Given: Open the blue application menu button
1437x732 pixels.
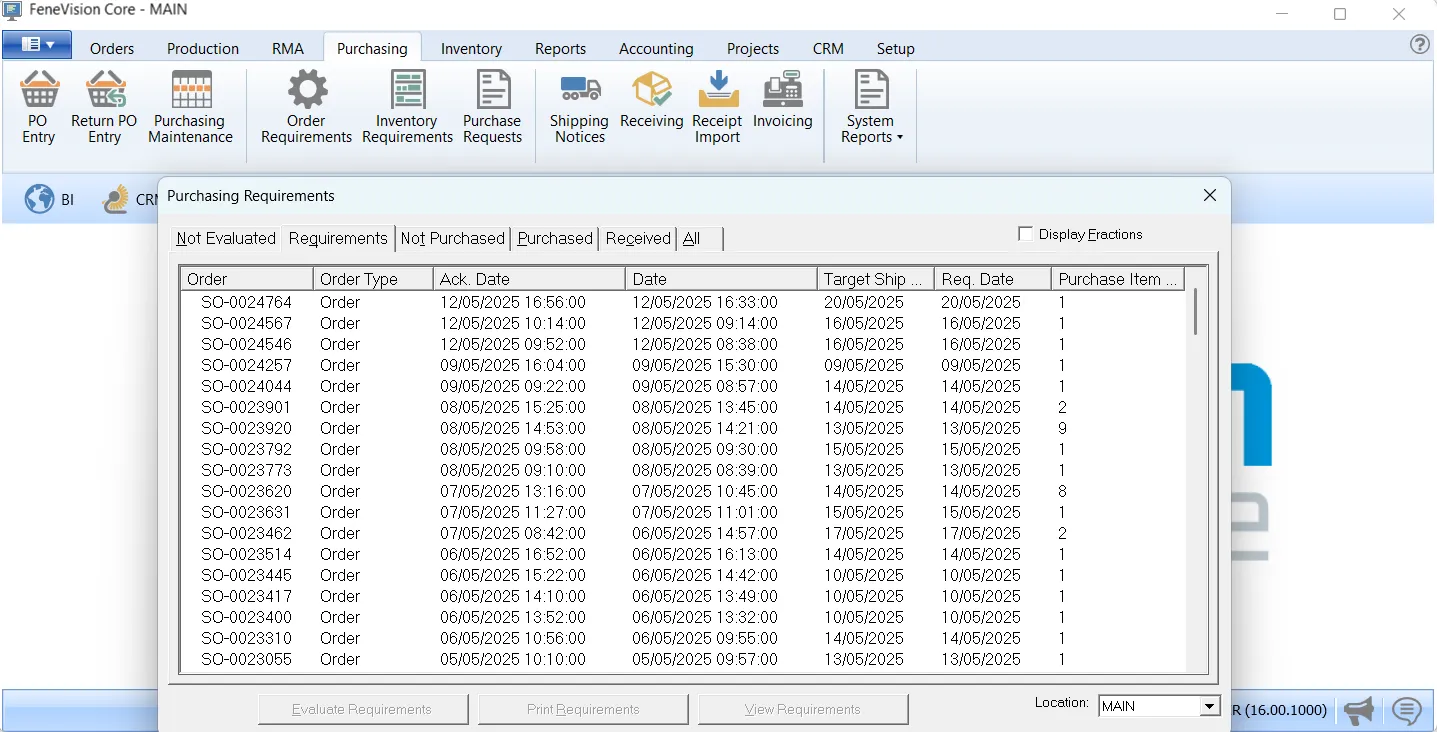Looking at the screenshot, I should click(37, 45).
